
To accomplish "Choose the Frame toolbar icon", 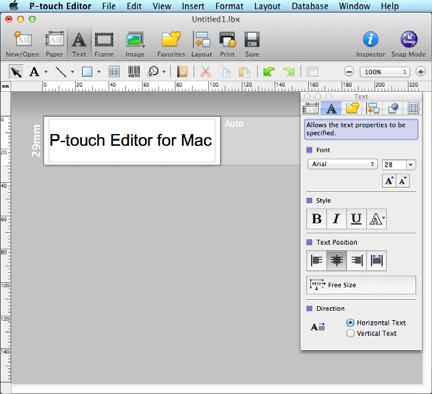I will (x=104, y=44).
